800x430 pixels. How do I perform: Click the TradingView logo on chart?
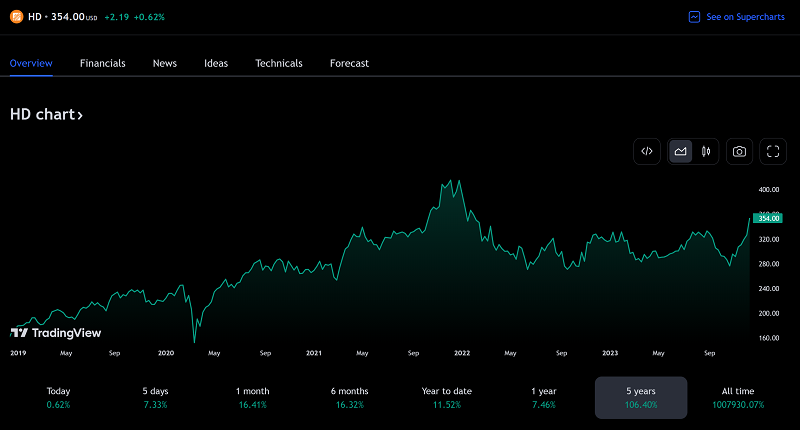[x=48, y=332]
